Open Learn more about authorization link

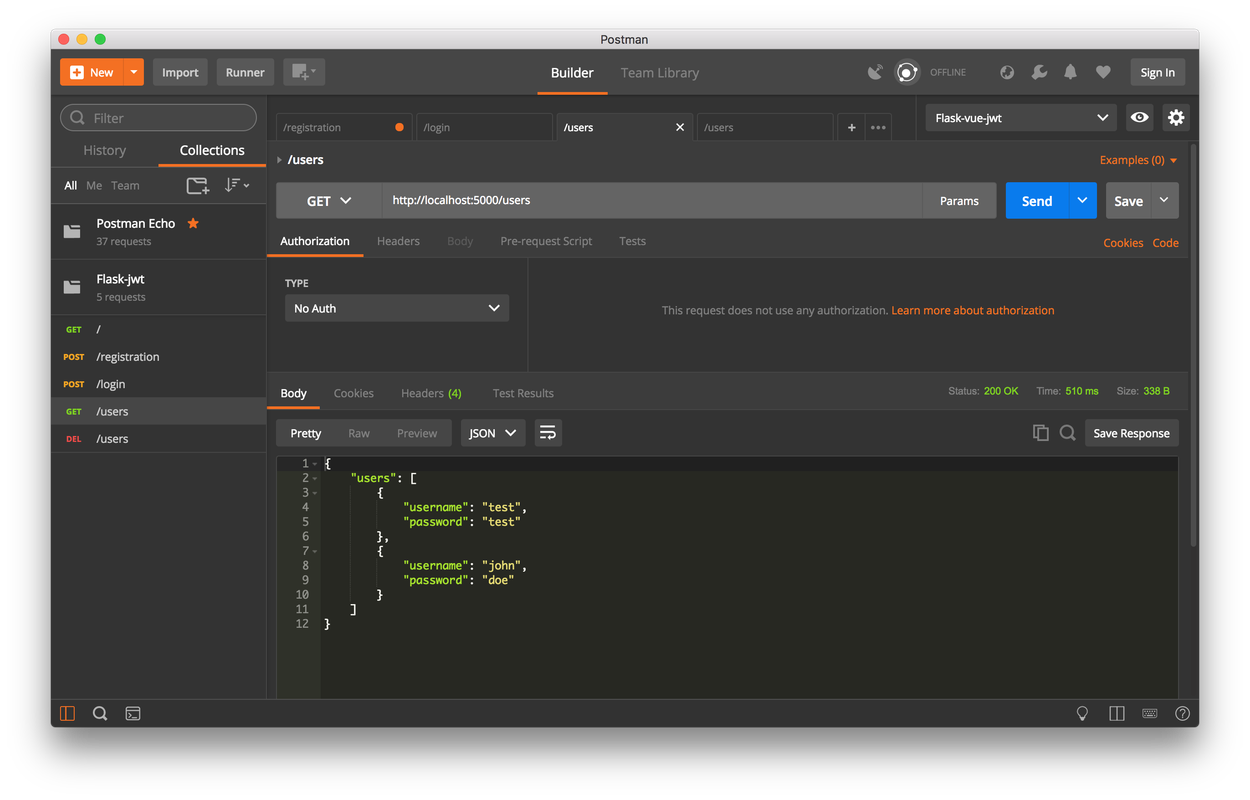point(973,310)
